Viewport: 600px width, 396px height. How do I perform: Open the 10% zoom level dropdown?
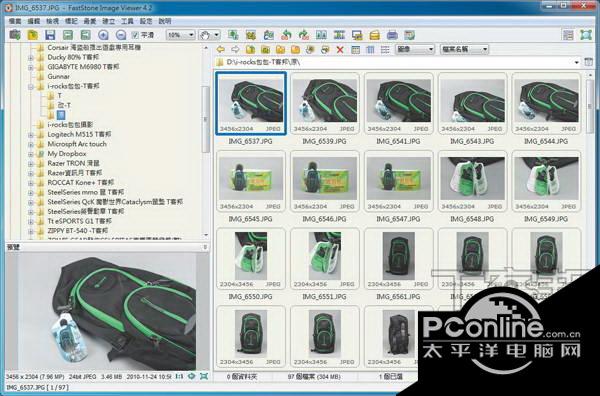(x=181, y=35)
